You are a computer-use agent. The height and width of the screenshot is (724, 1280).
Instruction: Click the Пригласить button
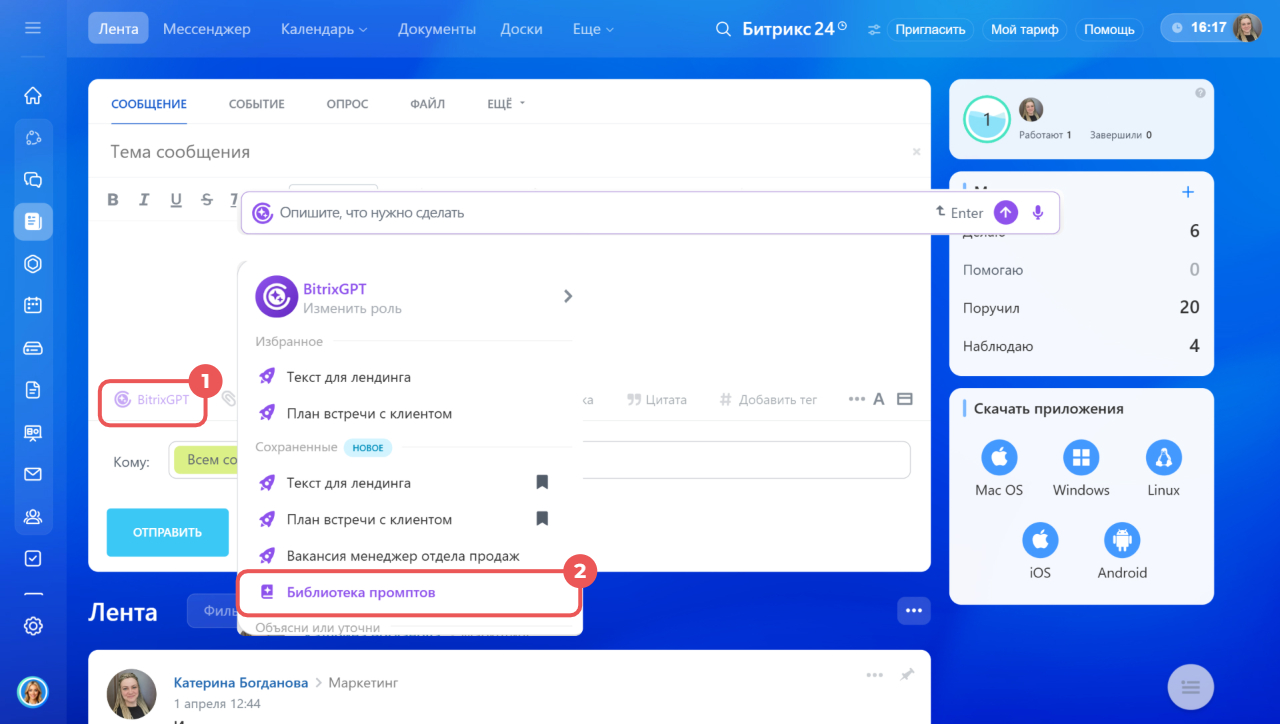pos(930,29)
